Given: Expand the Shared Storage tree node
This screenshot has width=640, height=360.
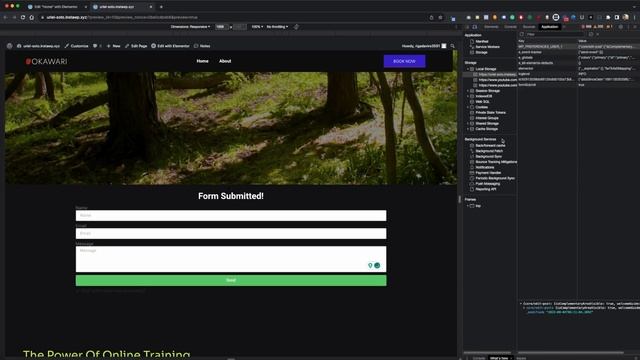Looking at the screenshot, I should click(x=468, y=124).
